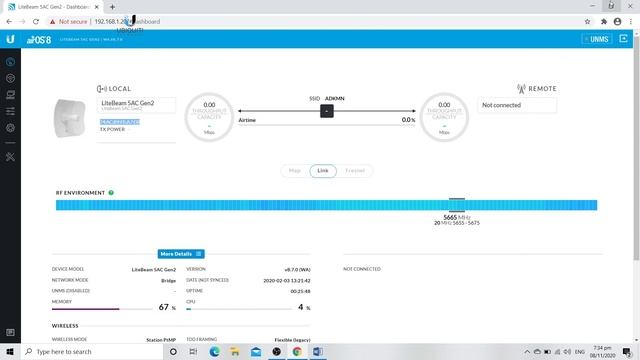Open the Chrome three-dot menu
The height and width of the screenshot is (360, 640).
(631, 22)
